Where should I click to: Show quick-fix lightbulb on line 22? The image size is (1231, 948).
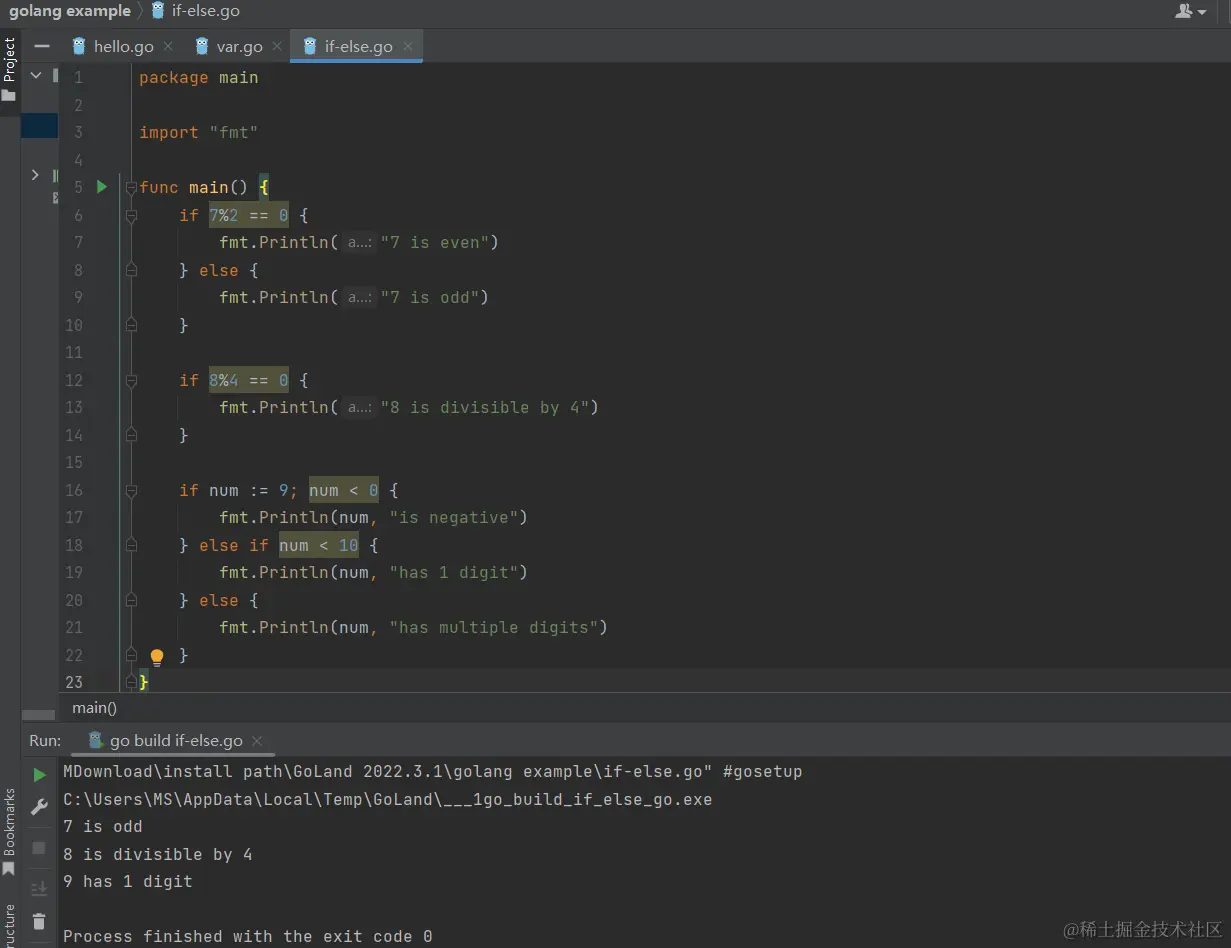coord(157,657)
